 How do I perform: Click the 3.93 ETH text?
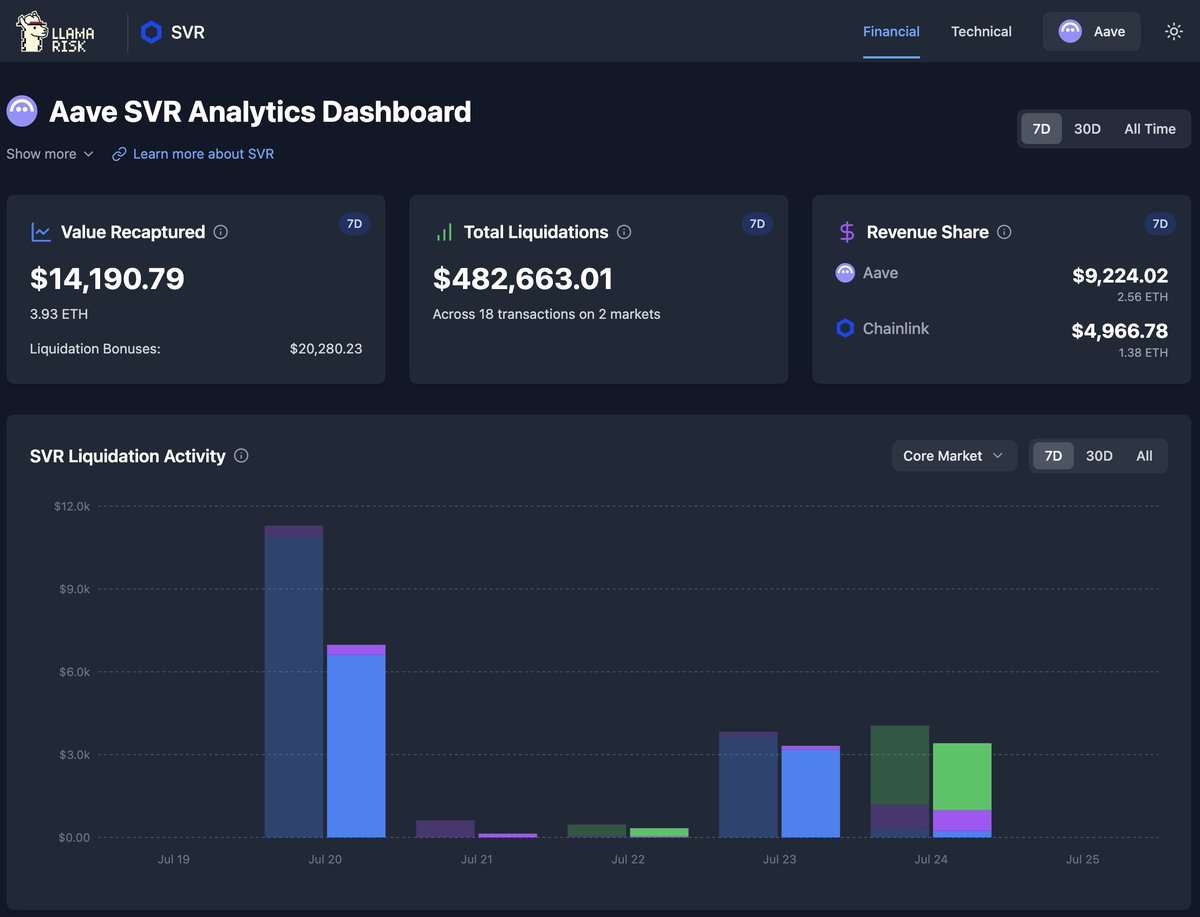(x=59, y=314)
